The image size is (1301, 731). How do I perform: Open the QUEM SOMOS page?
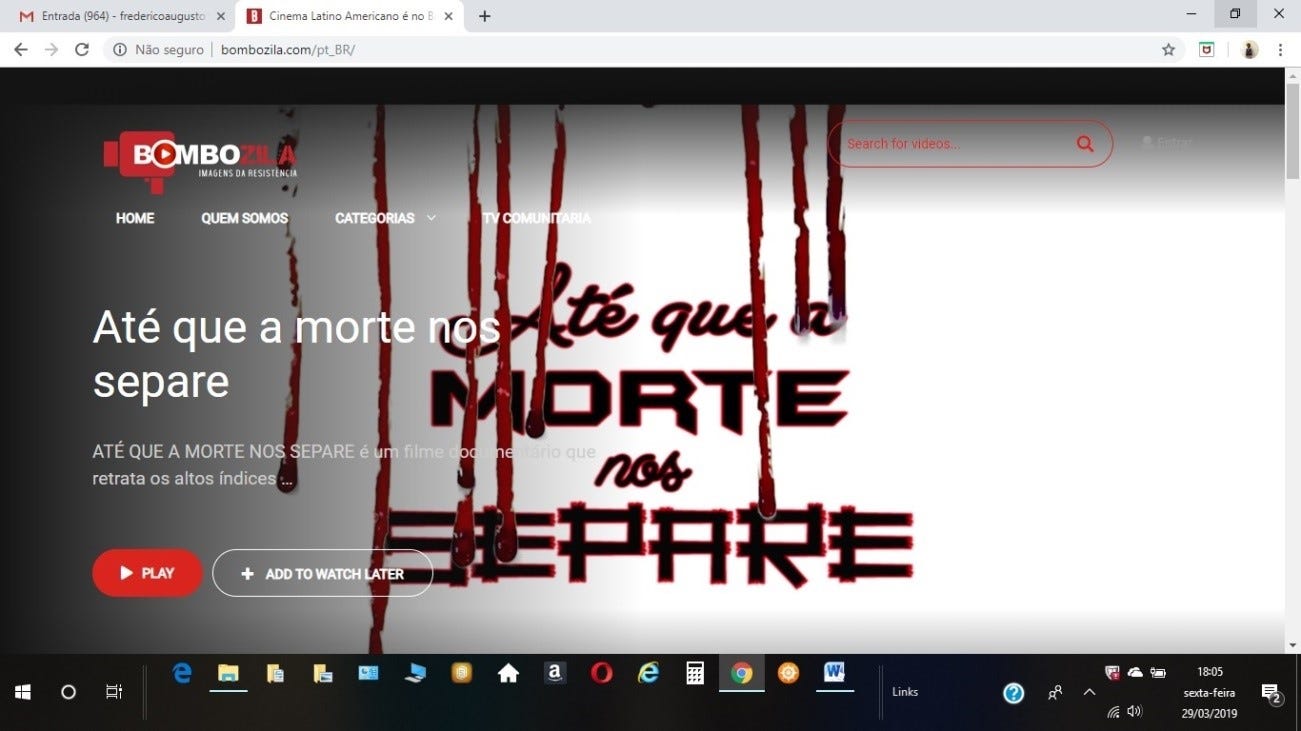pos(244,218)
